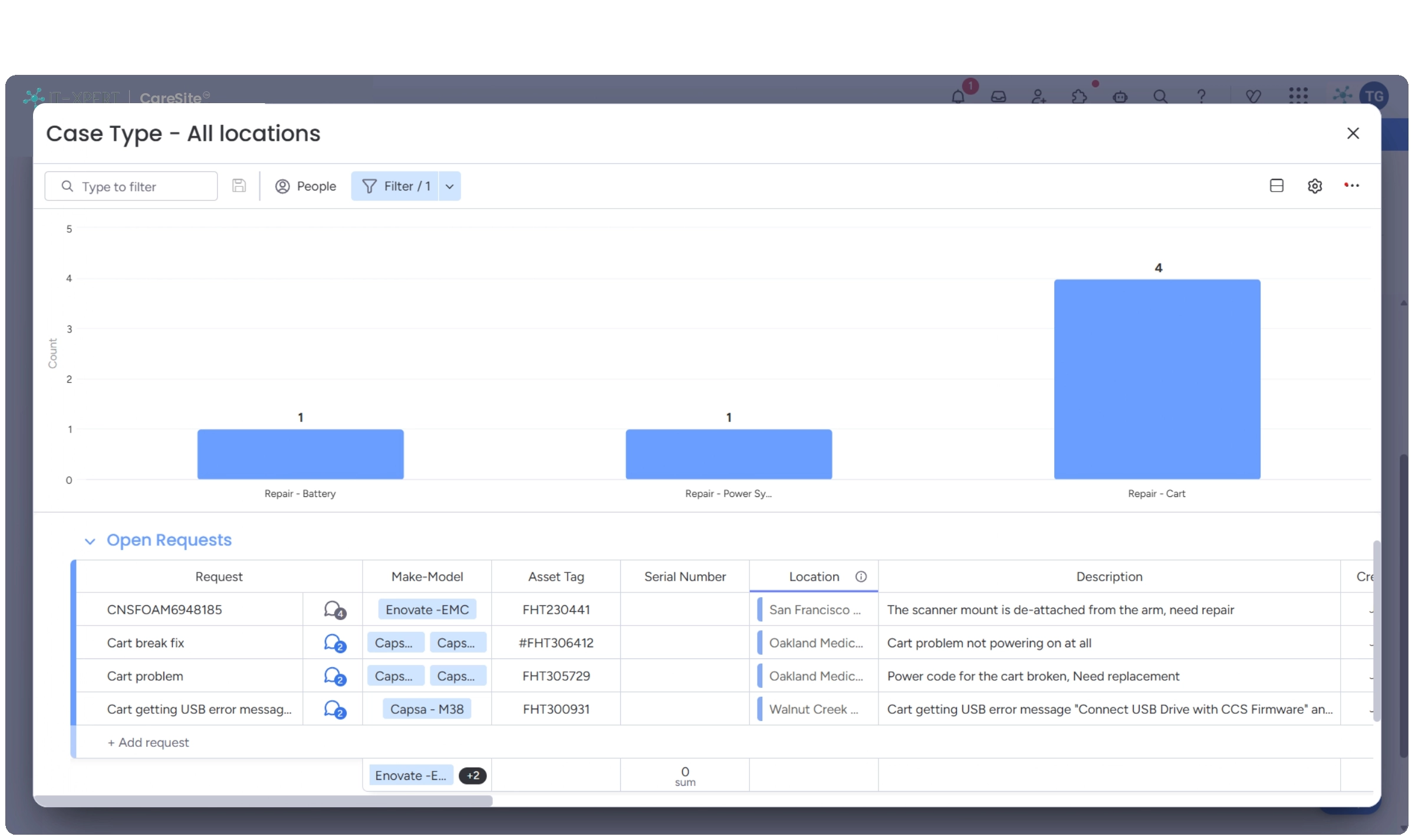
Task: Open updates for CNSFOAM6948185 request
Action: (x=334, y=610)
